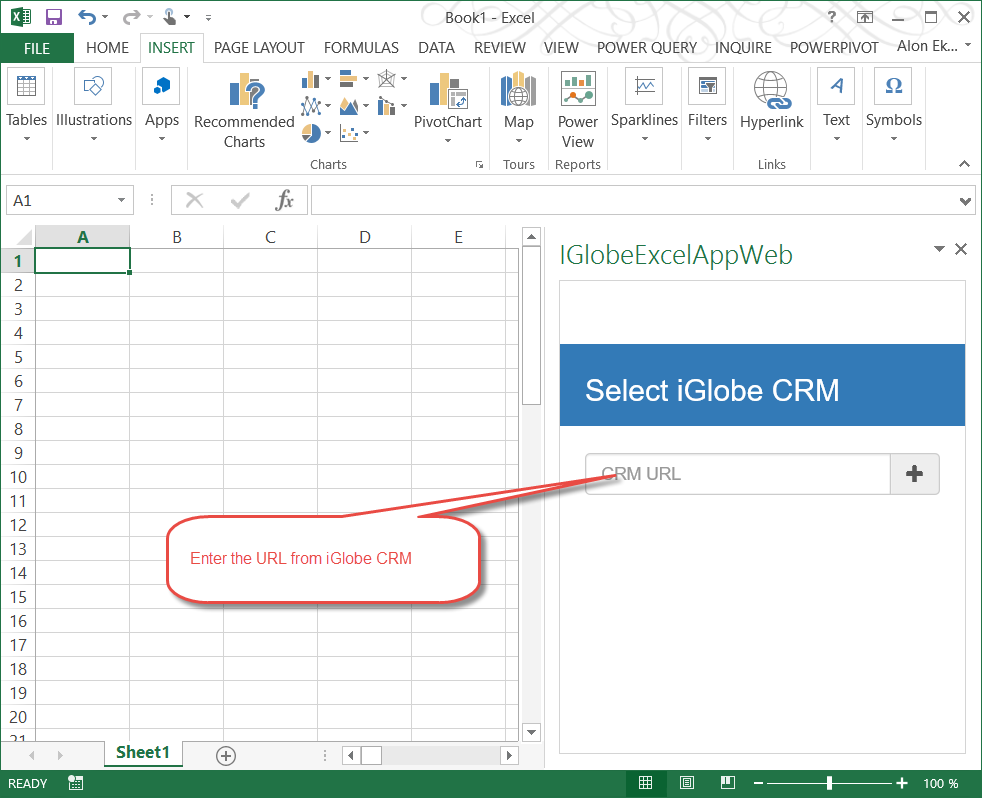
Task: Click the horizontal scrollbar right arrow
Action: (509, 755)
